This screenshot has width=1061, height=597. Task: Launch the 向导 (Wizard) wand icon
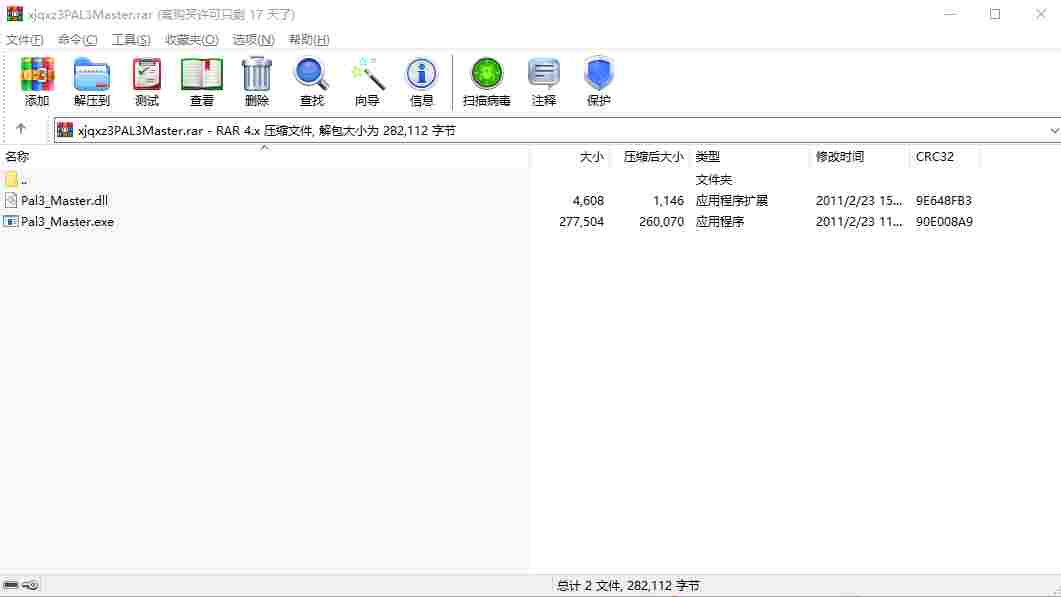tap(367, 74)
